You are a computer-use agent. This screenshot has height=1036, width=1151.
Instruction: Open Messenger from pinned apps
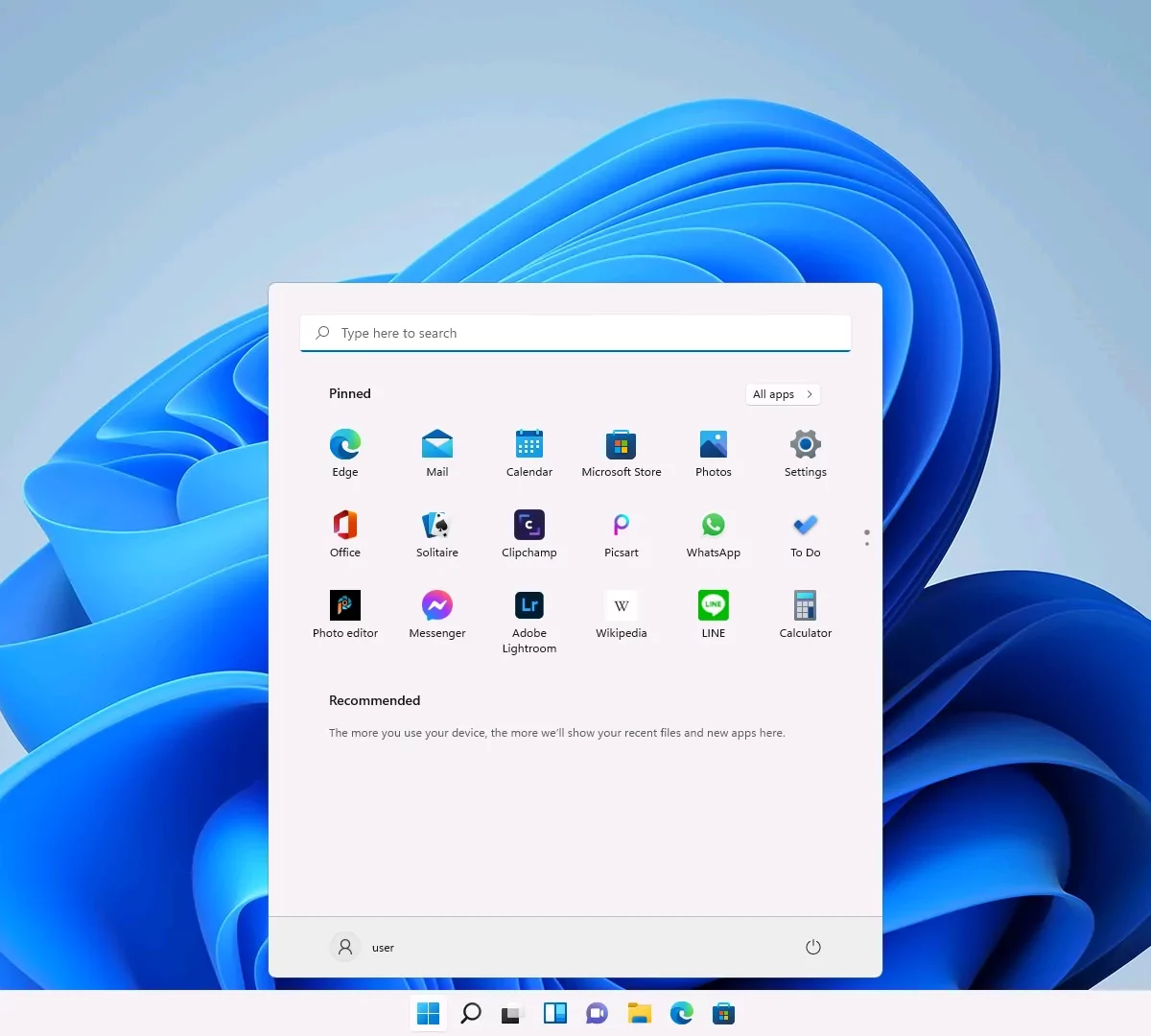pyautogui.click(x=437, y=614)
